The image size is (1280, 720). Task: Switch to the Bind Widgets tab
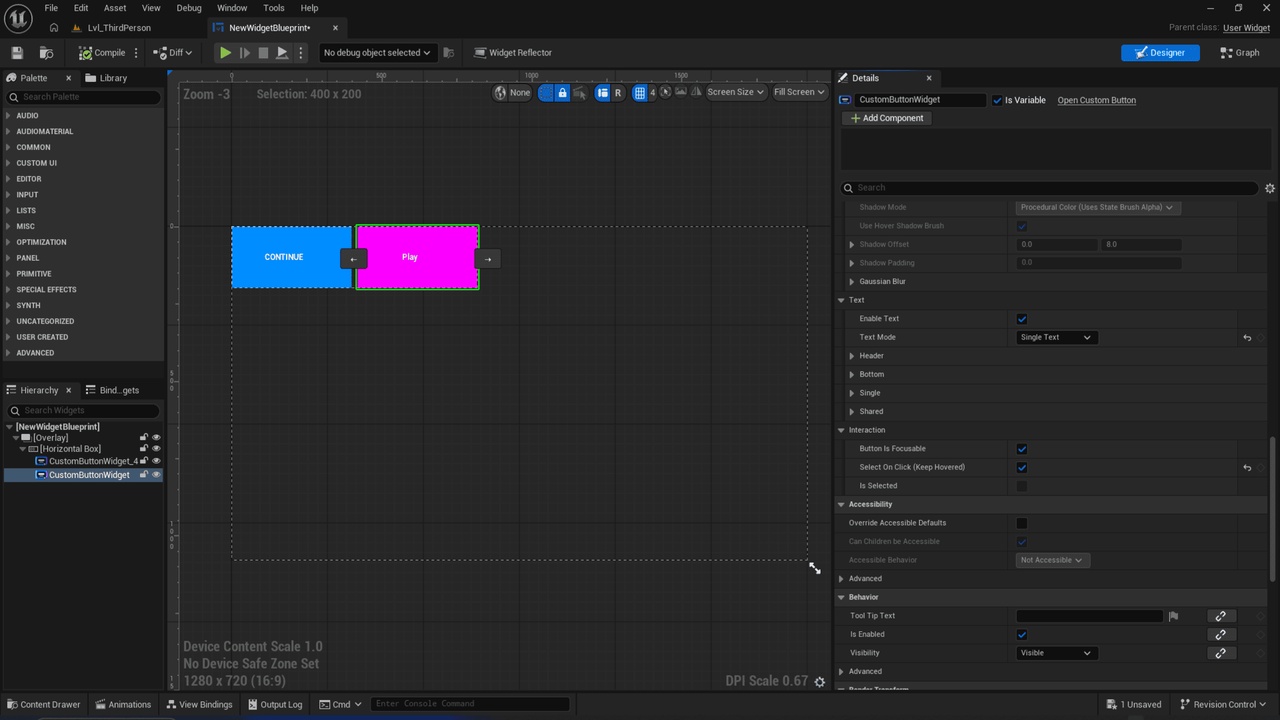[112, 390]
